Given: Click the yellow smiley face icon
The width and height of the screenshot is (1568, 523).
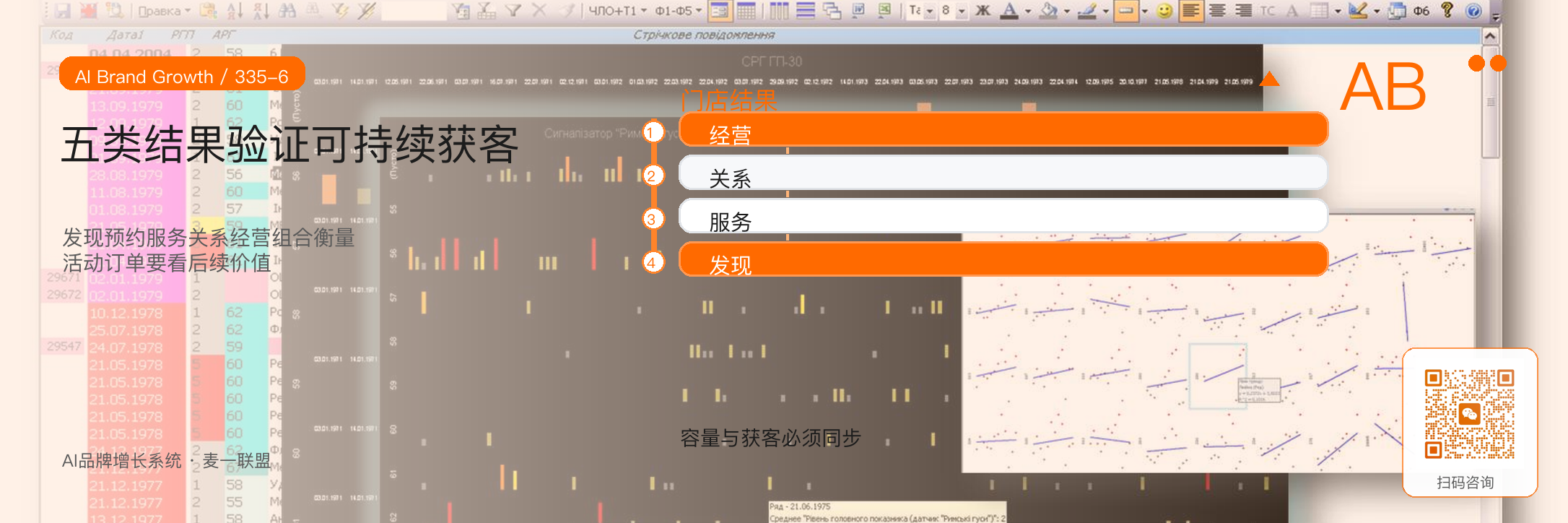Looking at the screenshot, I should pyautogui.click(x=1164, y=11).
